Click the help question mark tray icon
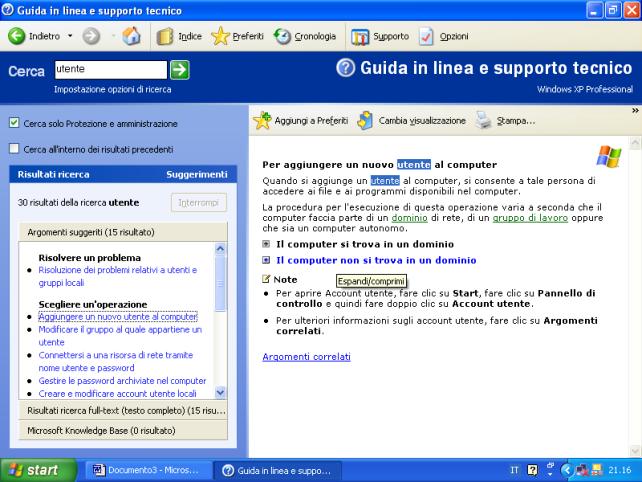 point(532,470)
